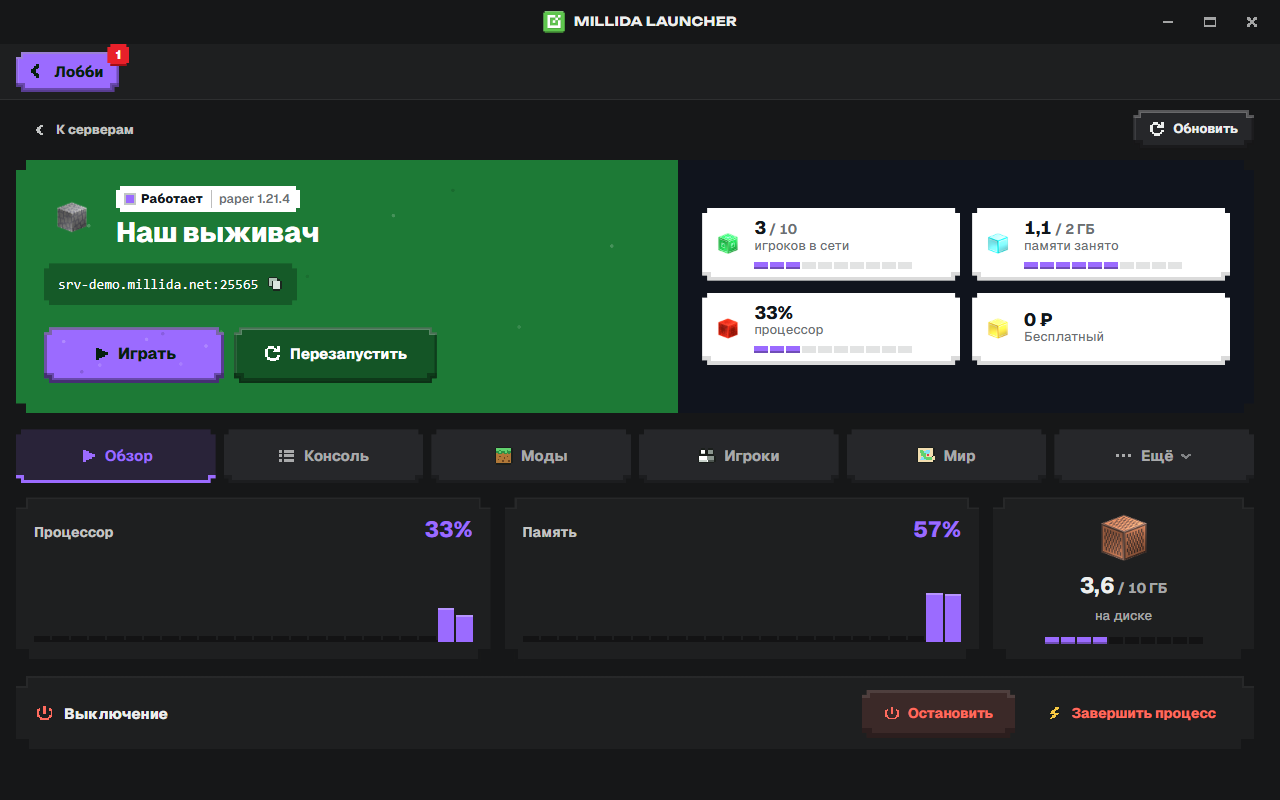The height and width of the screenshot is (800, 1280).
Task: Click the yellow tariff cube icon
Action: (x=998, y=328)
